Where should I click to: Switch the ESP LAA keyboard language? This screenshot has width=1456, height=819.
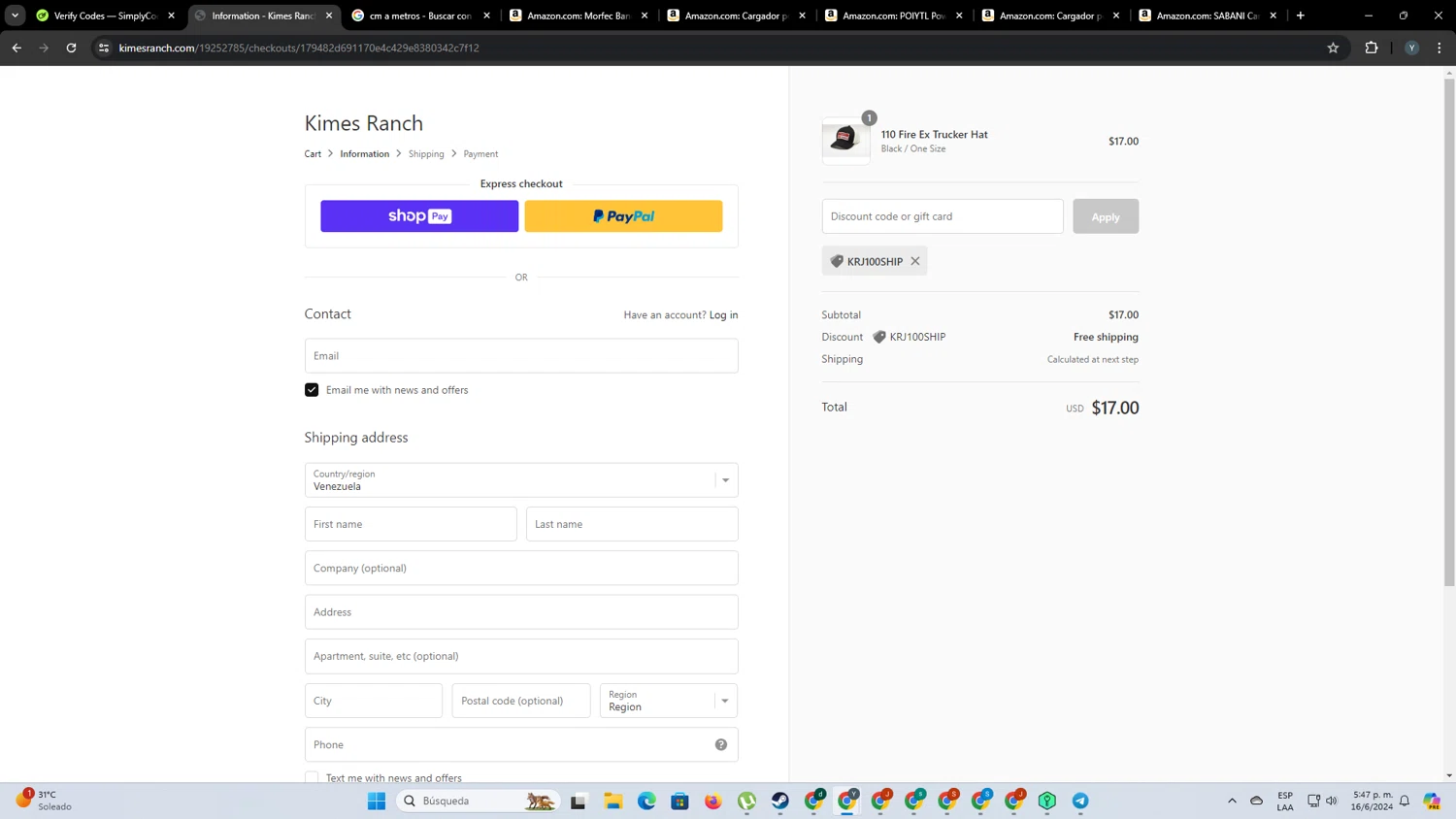[1285, 801]
